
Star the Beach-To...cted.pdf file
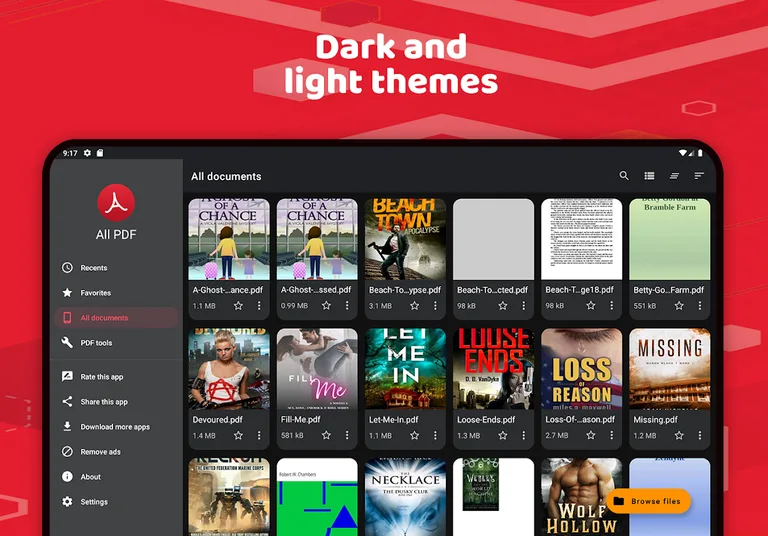pos(503,306)
